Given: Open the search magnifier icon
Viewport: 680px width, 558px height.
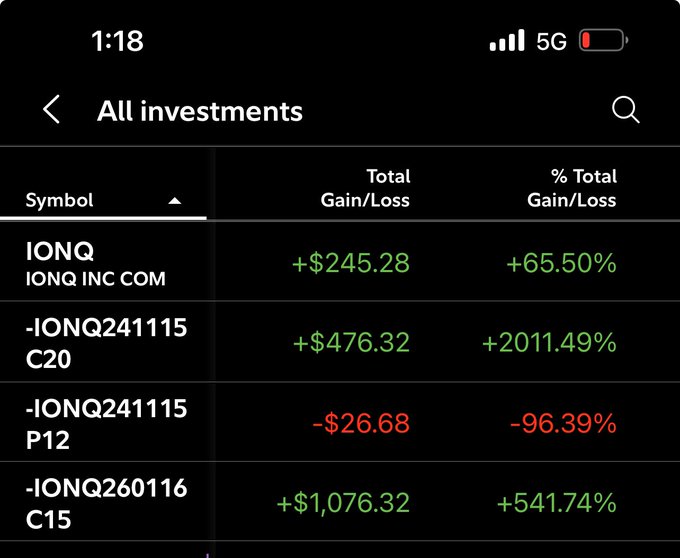Looking at the screenshot, I should 625,110.
